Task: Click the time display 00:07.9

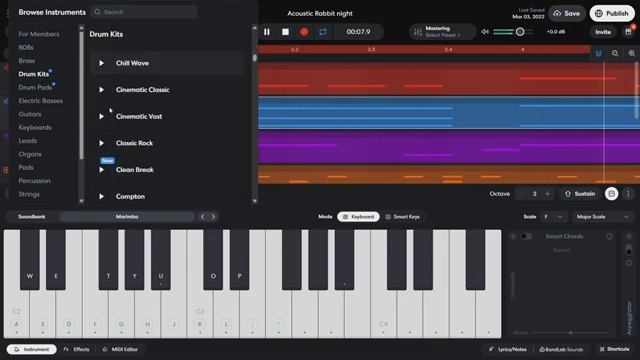Action: point(358,32)
